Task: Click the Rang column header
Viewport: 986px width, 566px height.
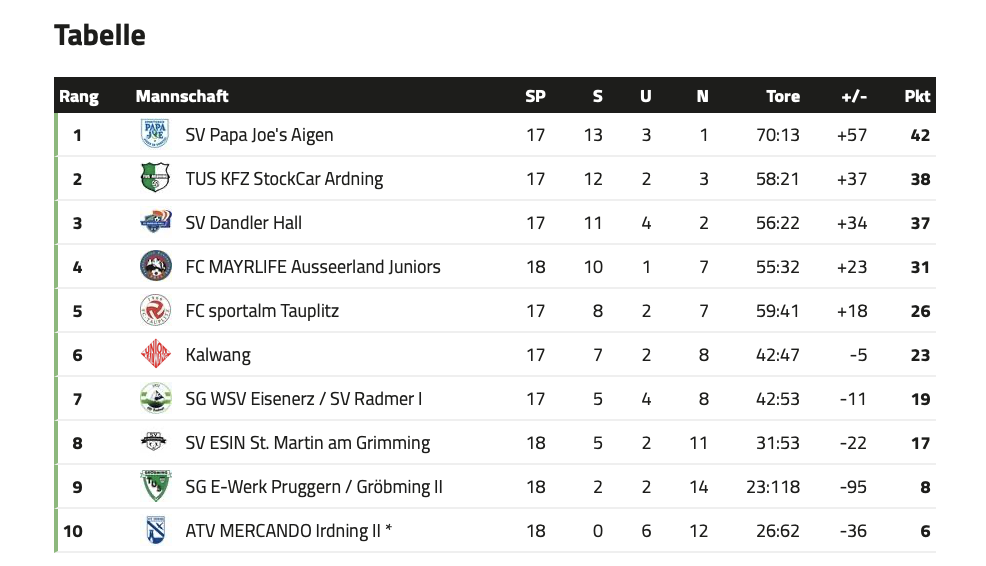Action: click(x=79, y=97)
